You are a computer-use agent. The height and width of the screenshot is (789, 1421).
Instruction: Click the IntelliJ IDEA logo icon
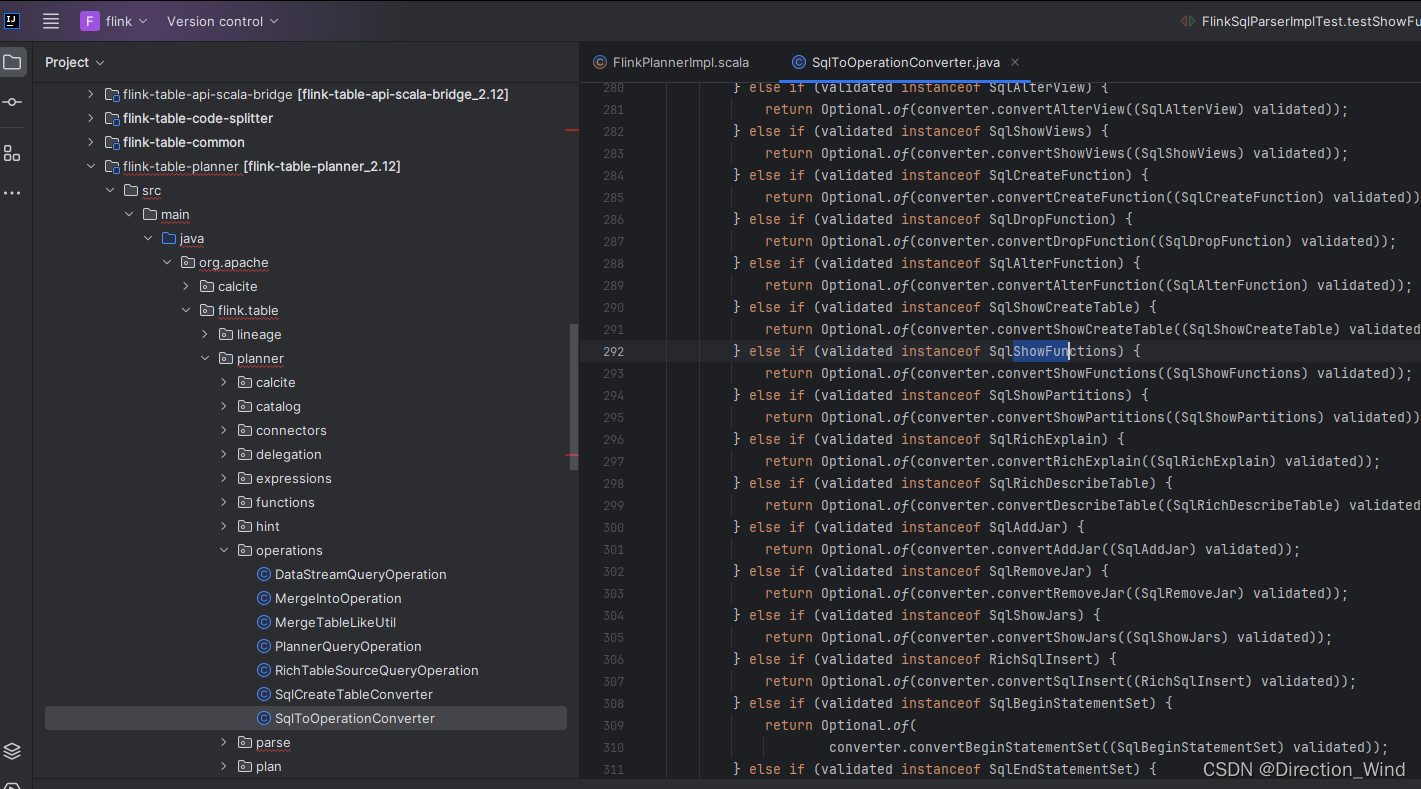coord(12,20)
